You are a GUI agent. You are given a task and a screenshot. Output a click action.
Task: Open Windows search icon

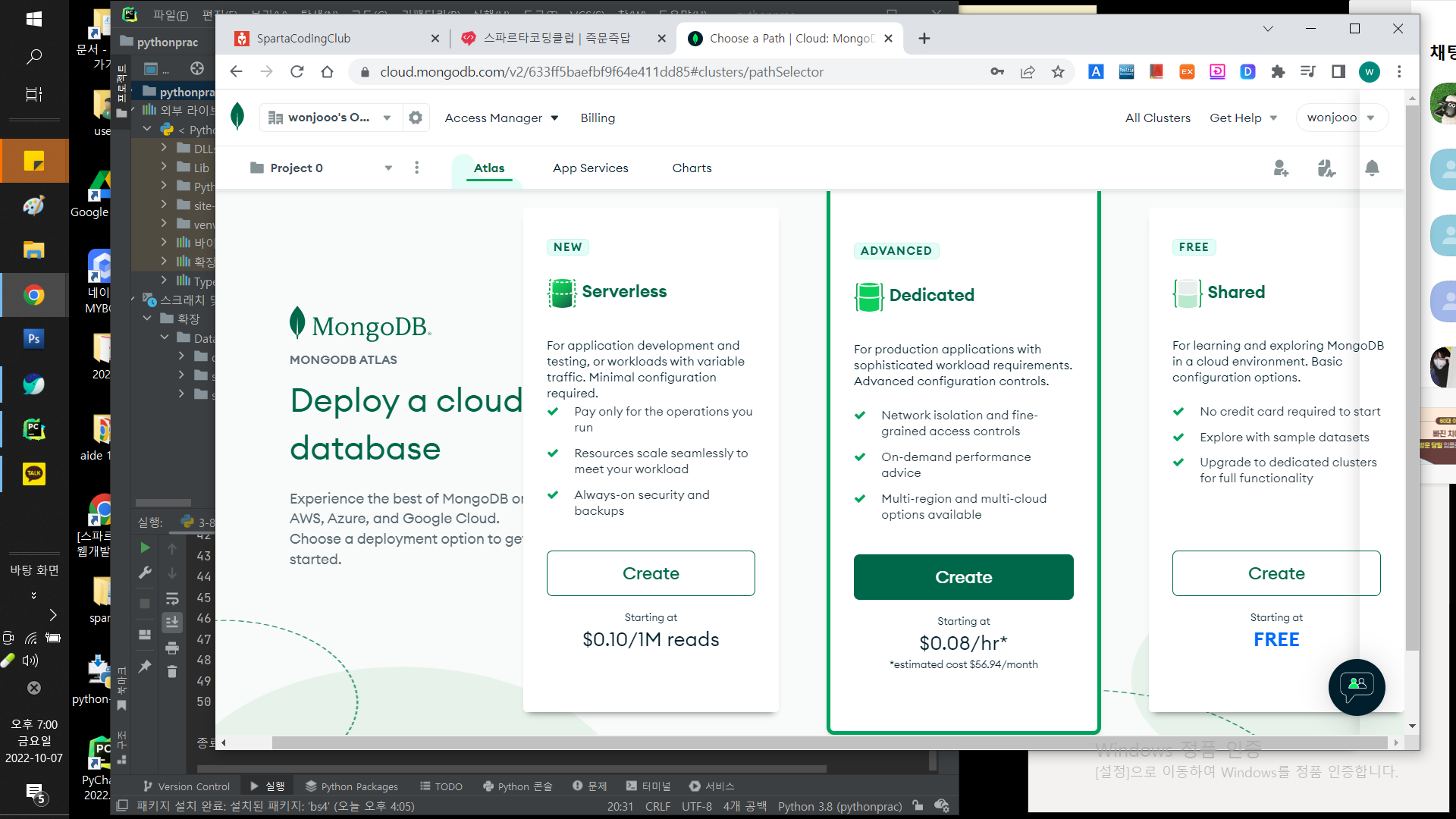point(34,57)
